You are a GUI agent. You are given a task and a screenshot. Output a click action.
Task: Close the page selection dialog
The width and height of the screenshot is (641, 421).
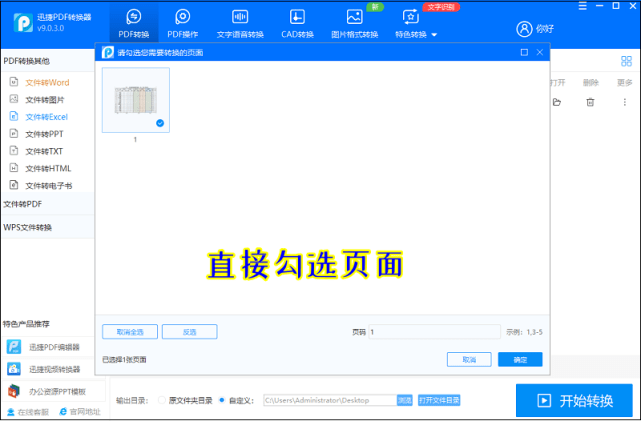pyautogui.click(x=540, y=52)
